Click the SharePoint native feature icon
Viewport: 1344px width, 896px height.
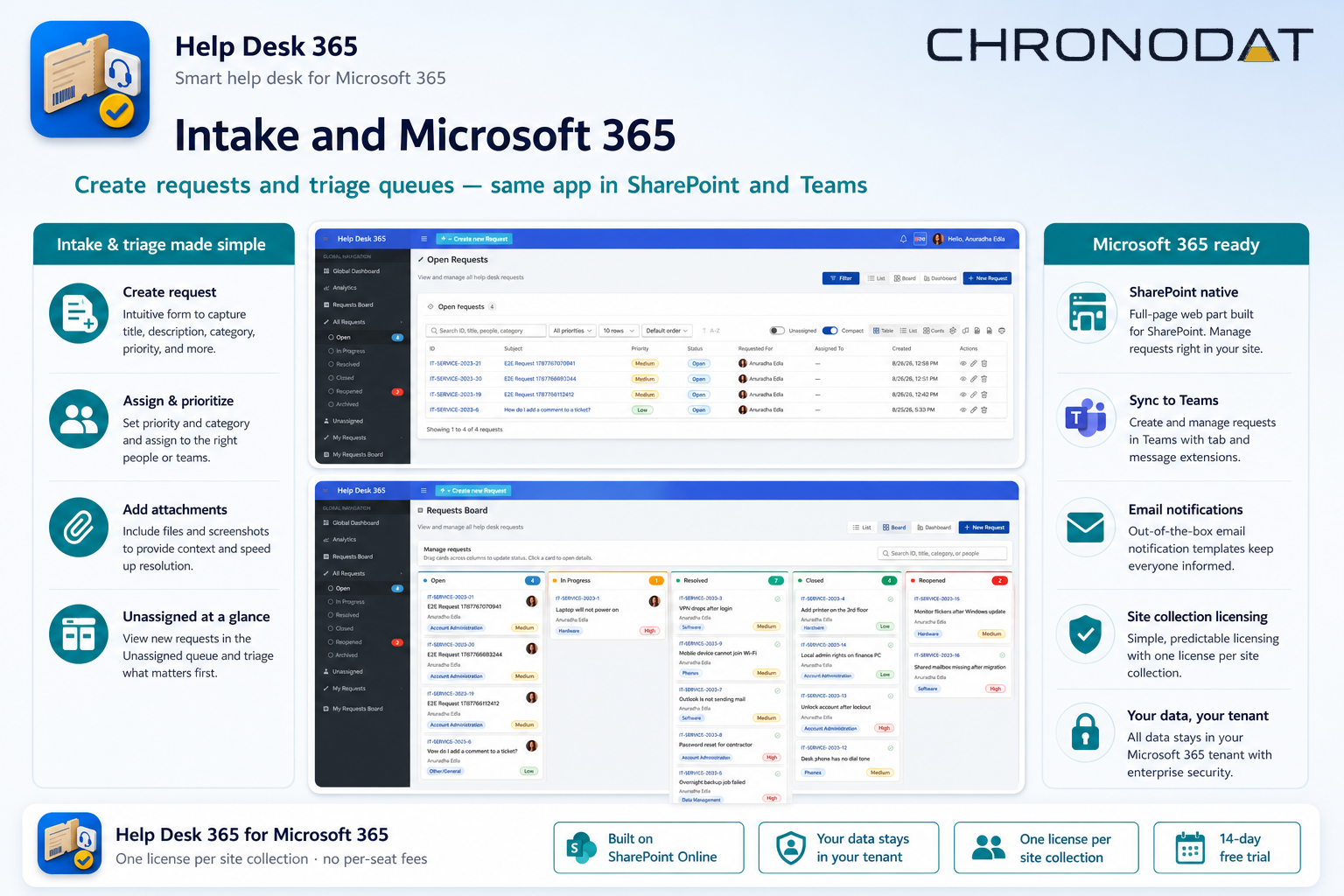(1087, 312)
